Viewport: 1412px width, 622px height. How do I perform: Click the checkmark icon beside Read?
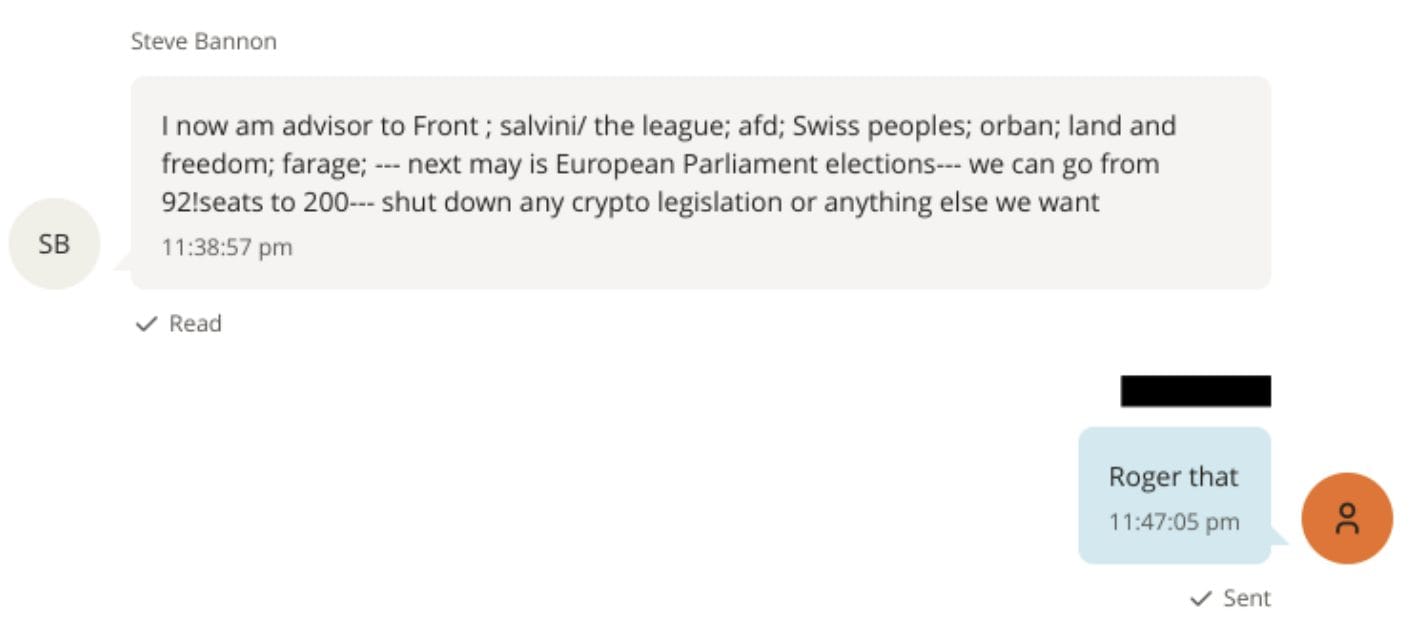pos(147,323)
